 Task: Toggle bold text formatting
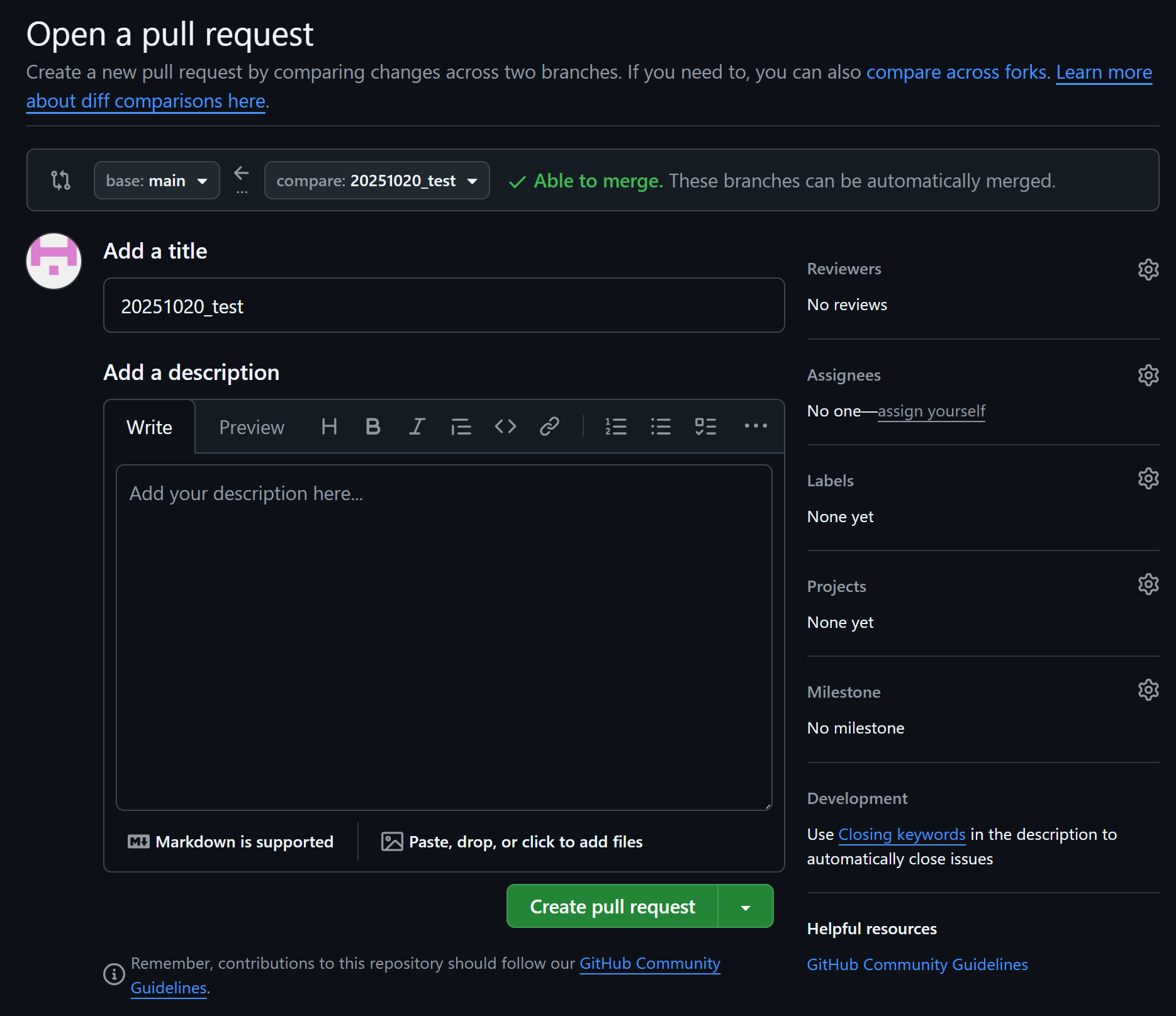point(372,427)
